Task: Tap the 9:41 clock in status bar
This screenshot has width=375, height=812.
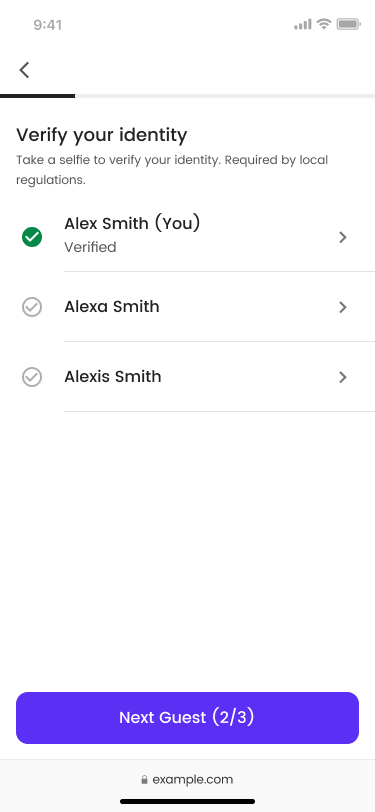Action: (x=48, y=25)
